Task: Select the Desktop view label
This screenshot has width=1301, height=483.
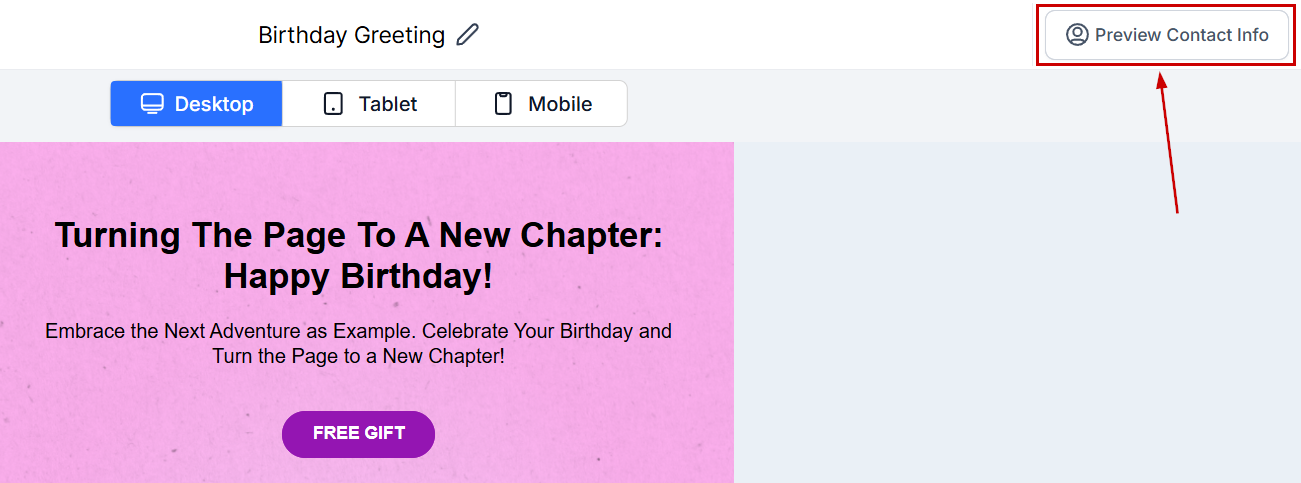Action: [214, 104]
